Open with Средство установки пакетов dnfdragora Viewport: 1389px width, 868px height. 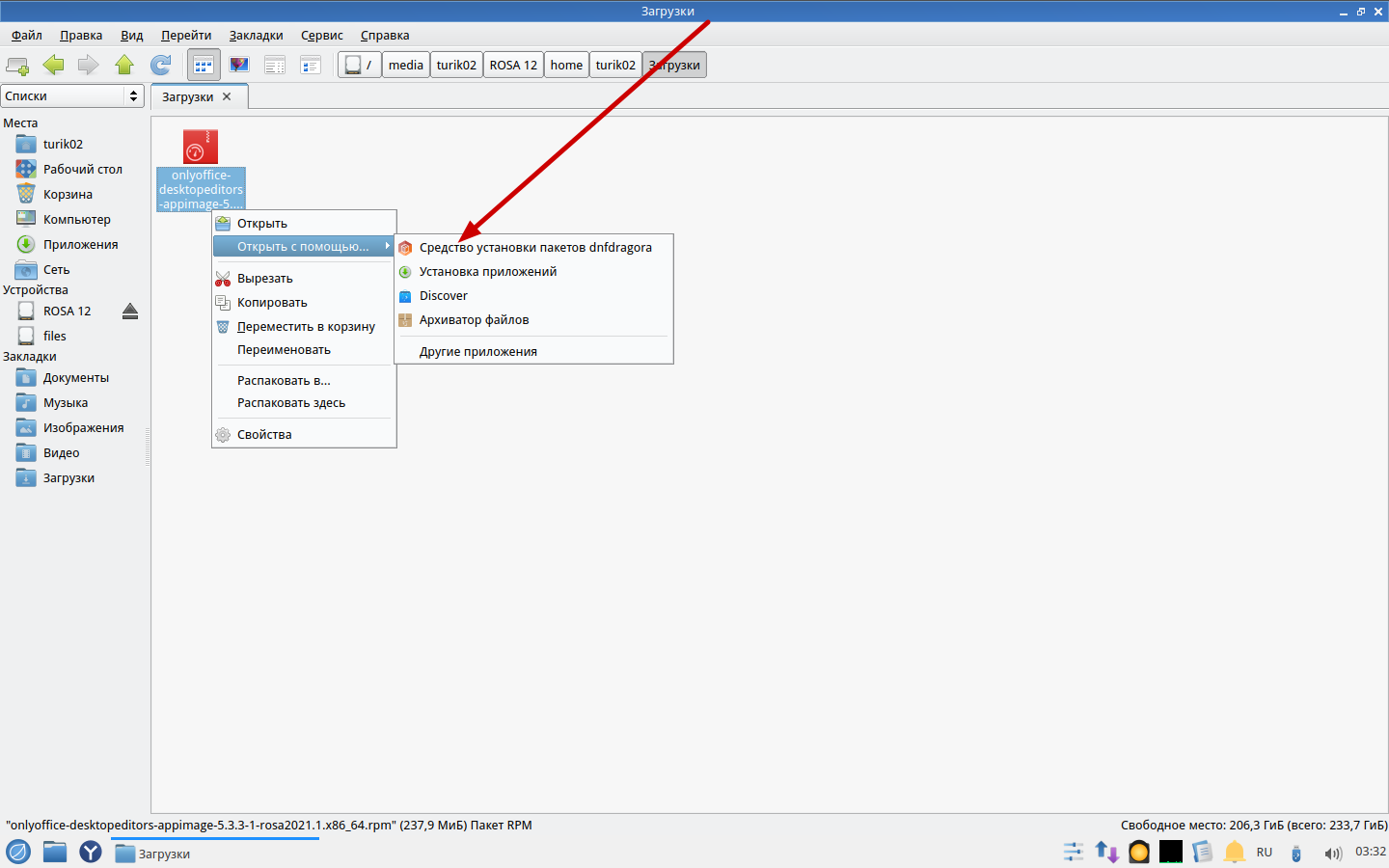[x=533, y=248]
